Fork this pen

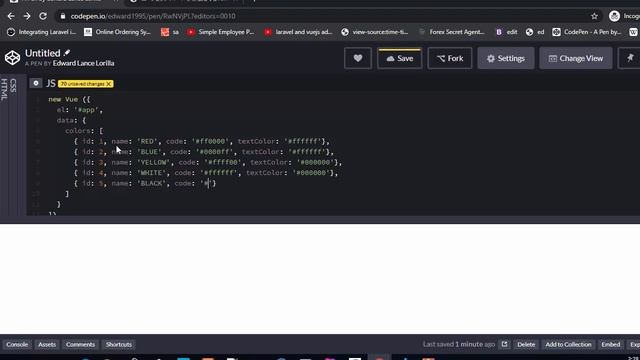[450, 58]
